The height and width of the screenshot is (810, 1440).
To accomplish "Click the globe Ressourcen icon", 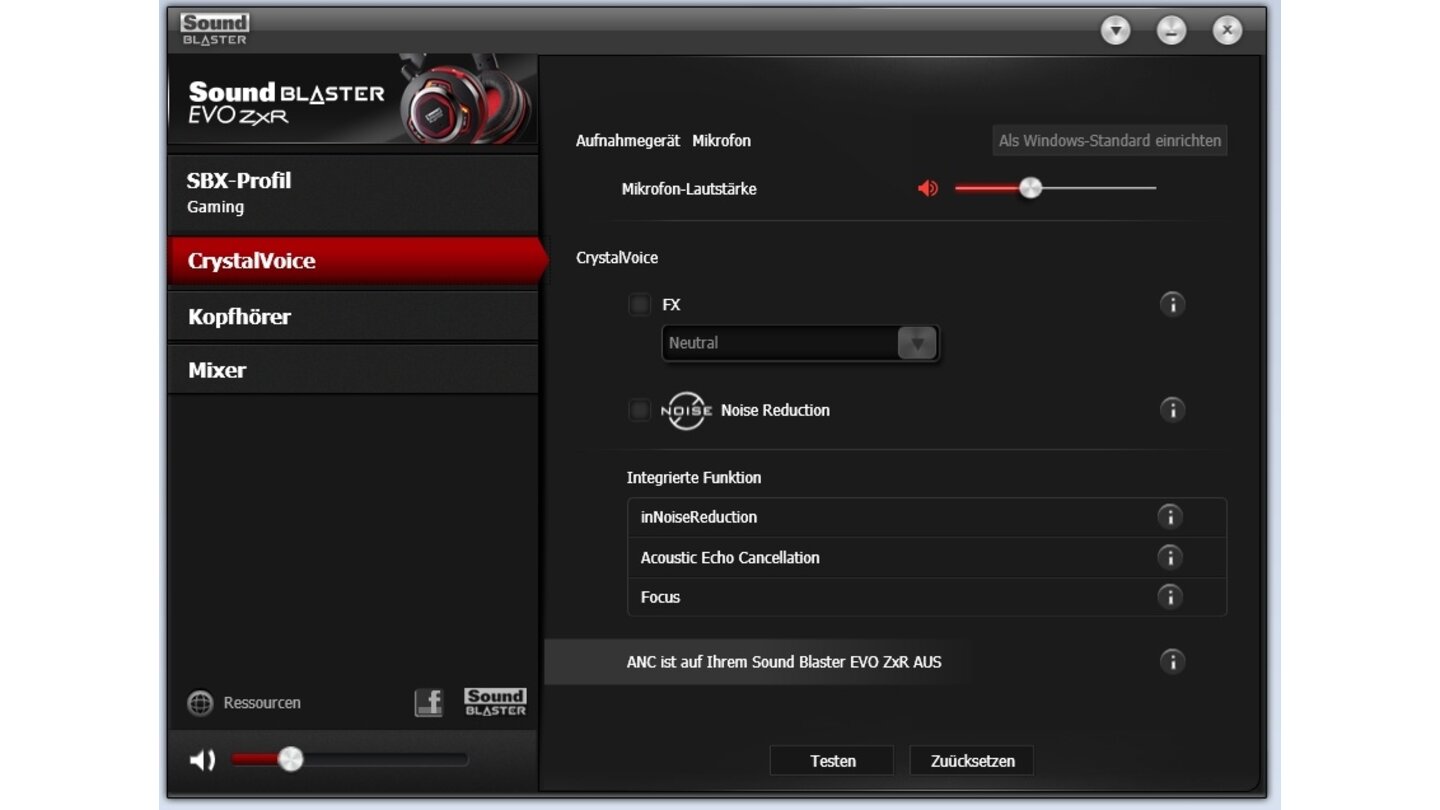I will (x=200, y=703).
